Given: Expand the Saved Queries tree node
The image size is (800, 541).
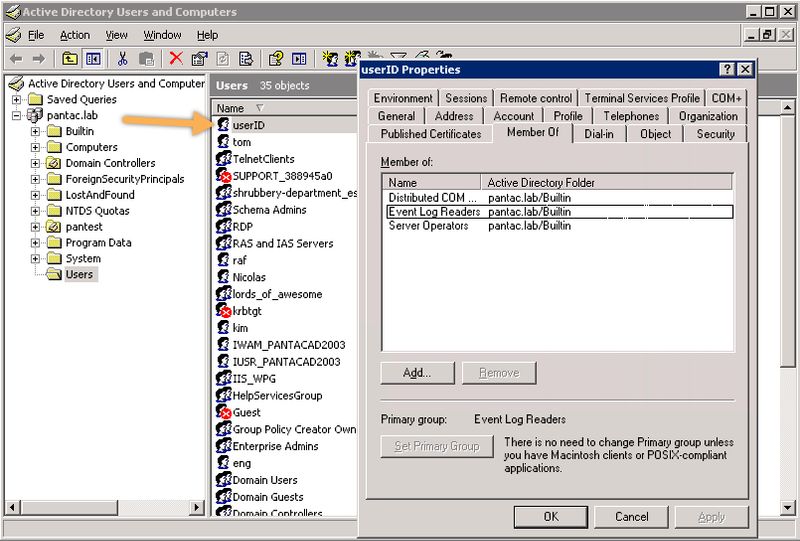Looking at the screenshot, I should pos(17,100).
